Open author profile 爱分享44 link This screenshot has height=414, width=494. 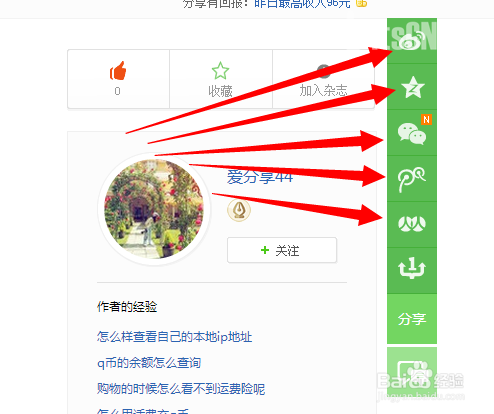tap(260, 177)
